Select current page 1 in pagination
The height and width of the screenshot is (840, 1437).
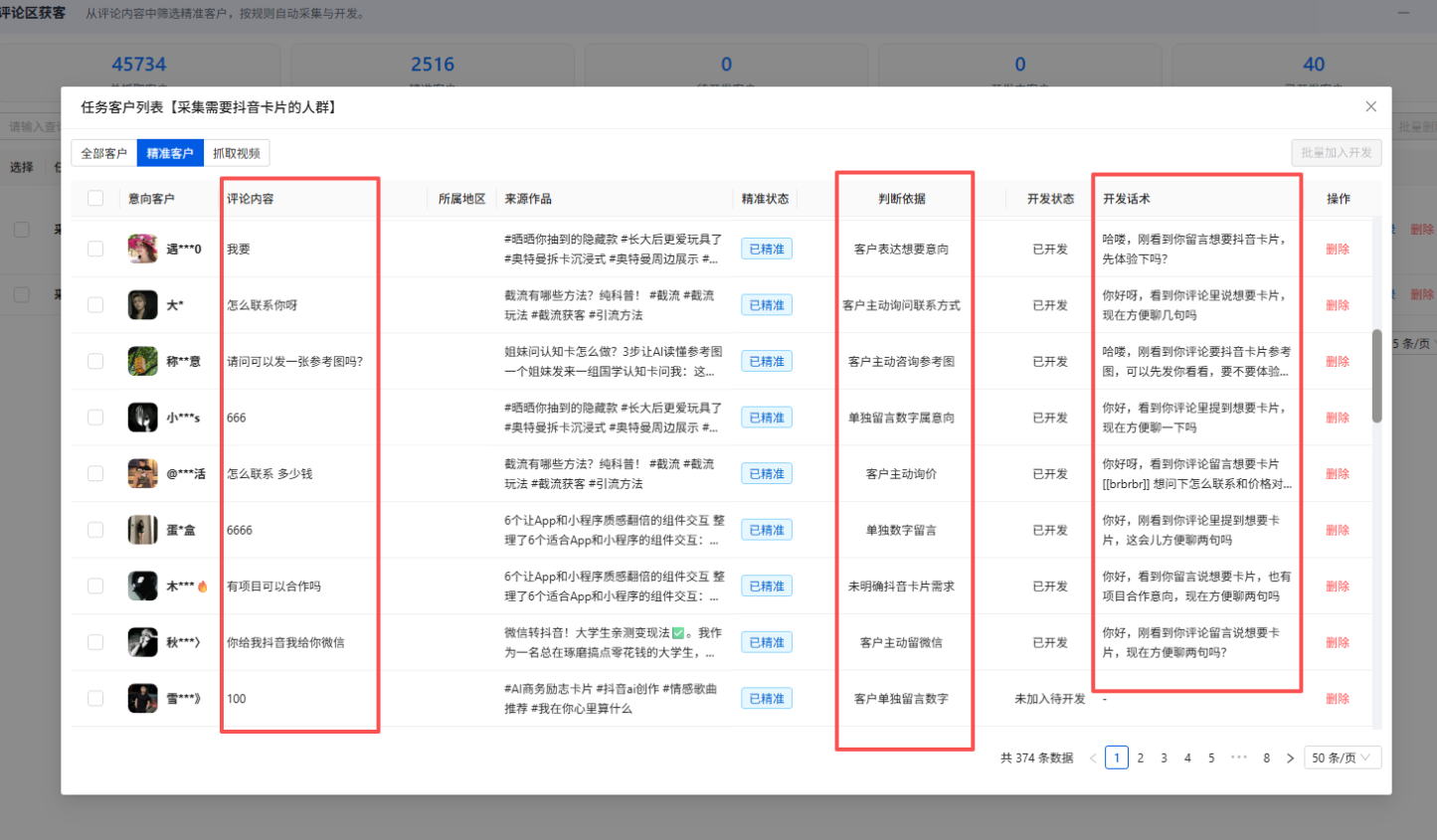1117,757
